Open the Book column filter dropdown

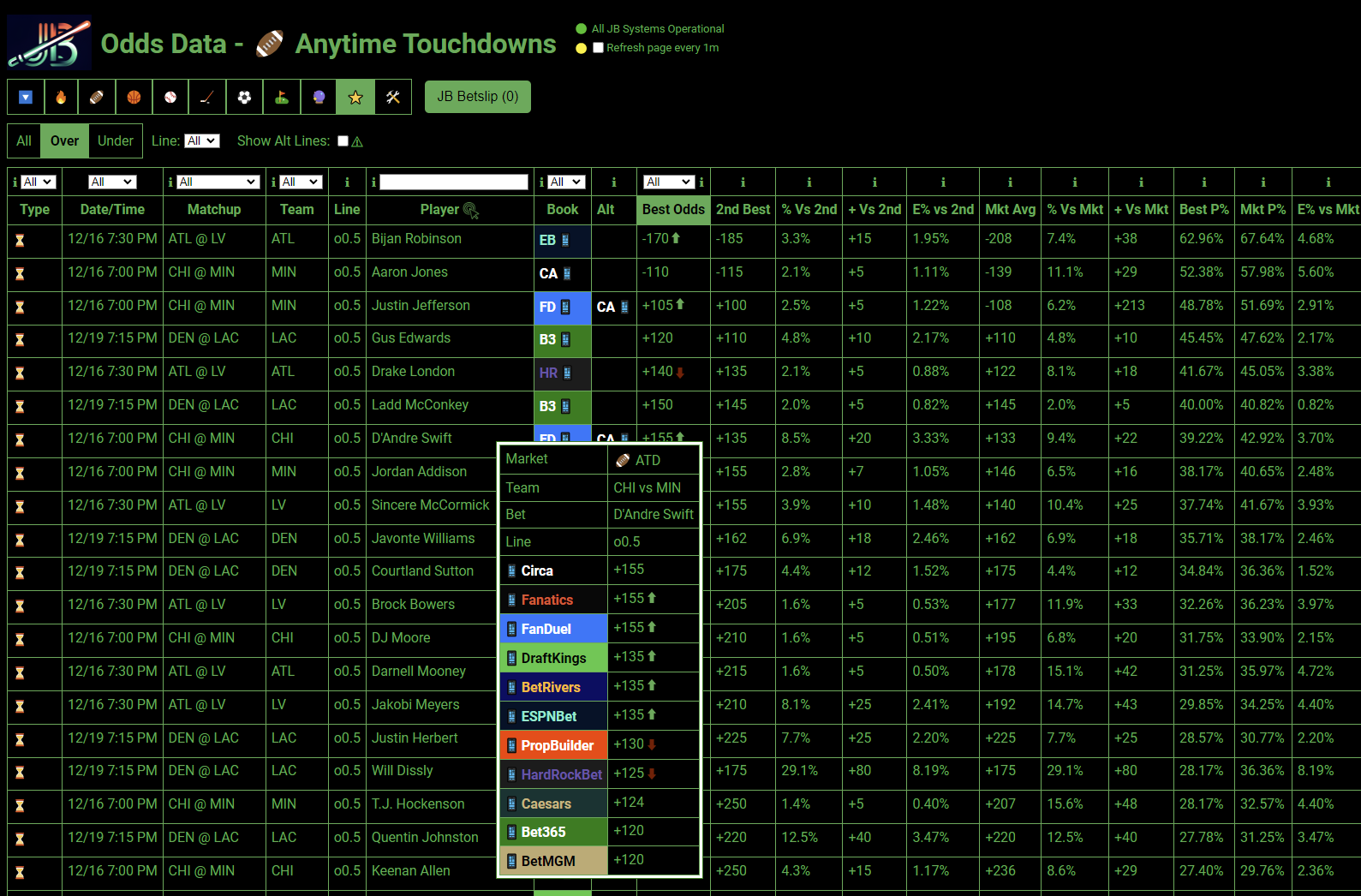pyautogui.click(x=566, y=182)
